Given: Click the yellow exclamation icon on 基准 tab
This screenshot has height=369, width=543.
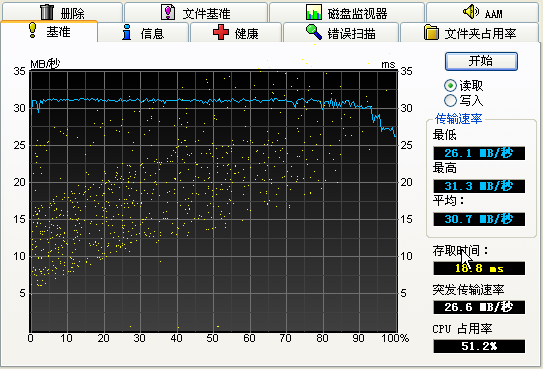Looking at the screenshot, I should [x=33, y=30].
